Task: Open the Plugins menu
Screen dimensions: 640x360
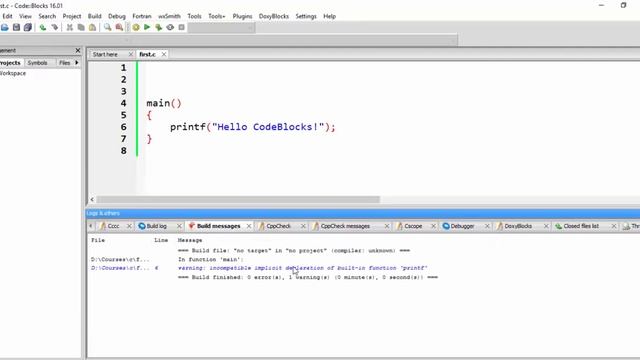Action: click(242, 16)
